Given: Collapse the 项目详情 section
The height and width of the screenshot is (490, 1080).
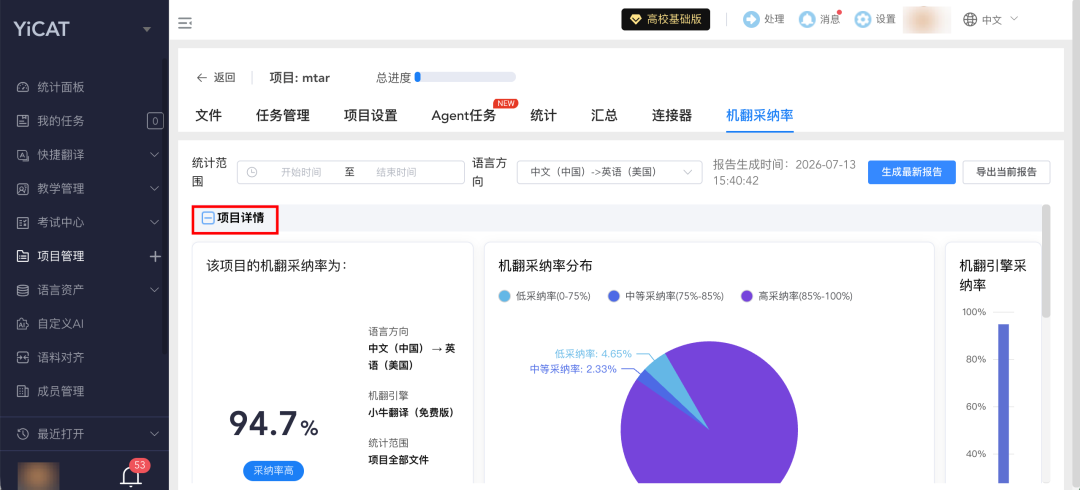Looking at the screenshot, I should click(207, 218).
